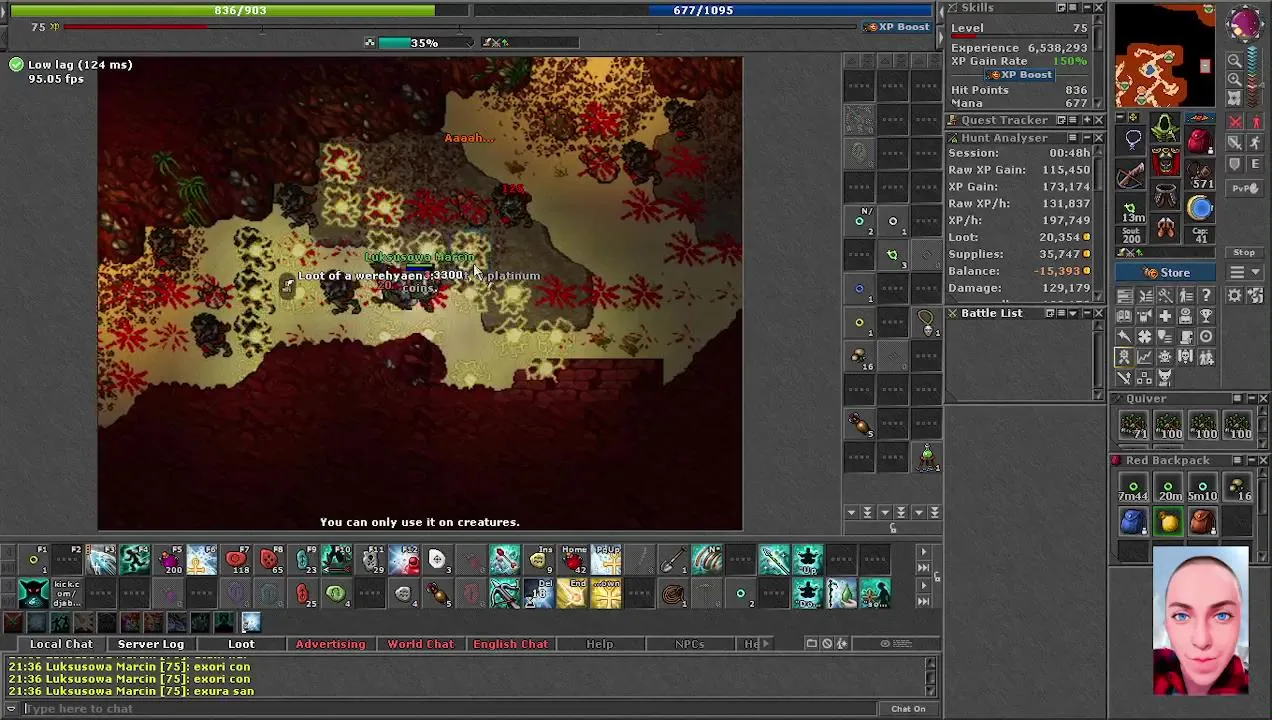Click the highlighted hunt analyser icon
Screen dimensions: 1272x720
[x=1124, y=356]
